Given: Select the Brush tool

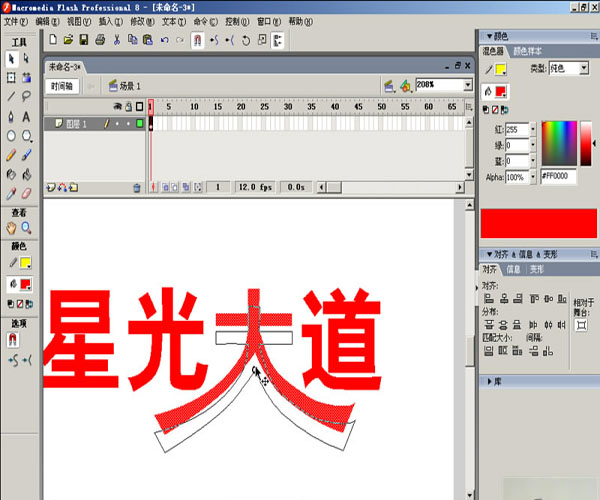Looking at the screenshot, I should pos(26,155).
